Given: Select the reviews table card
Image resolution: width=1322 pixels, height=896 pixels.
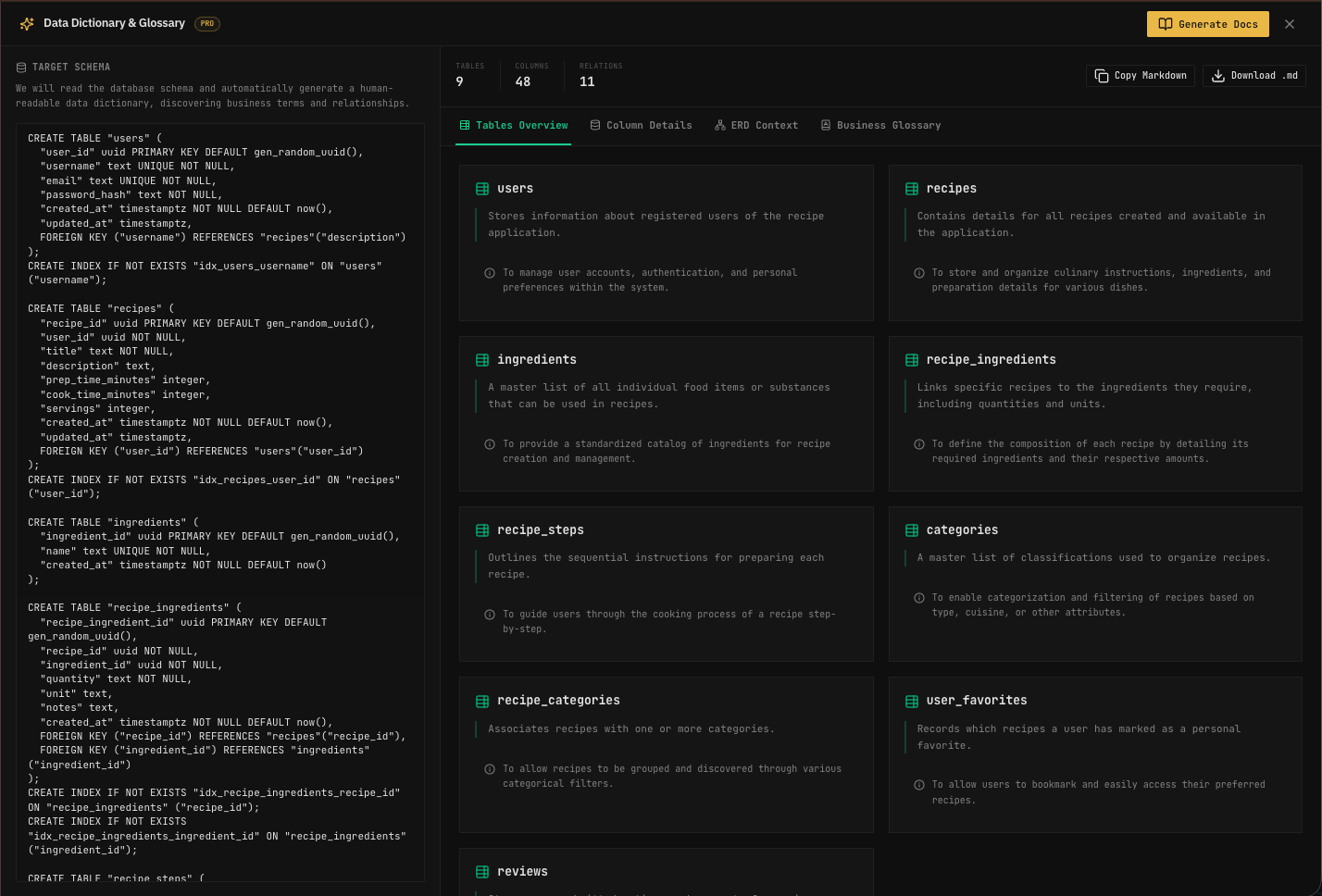Looking at the screenshot, I should (x=667, y=870).
